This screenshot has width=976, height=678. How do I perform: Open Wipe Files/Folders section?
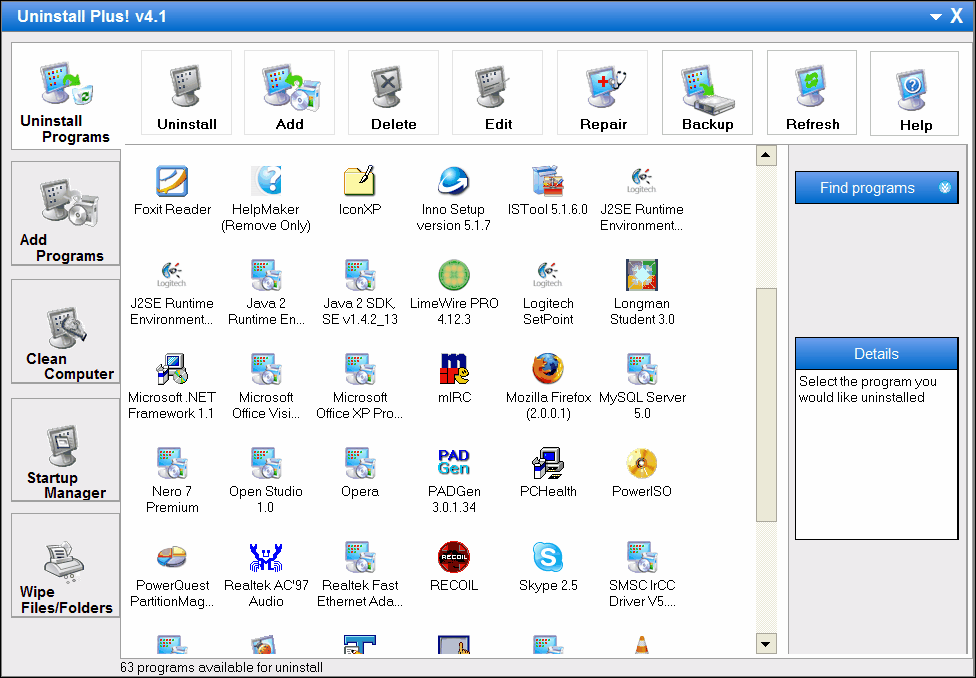click(x=66, y=566)
